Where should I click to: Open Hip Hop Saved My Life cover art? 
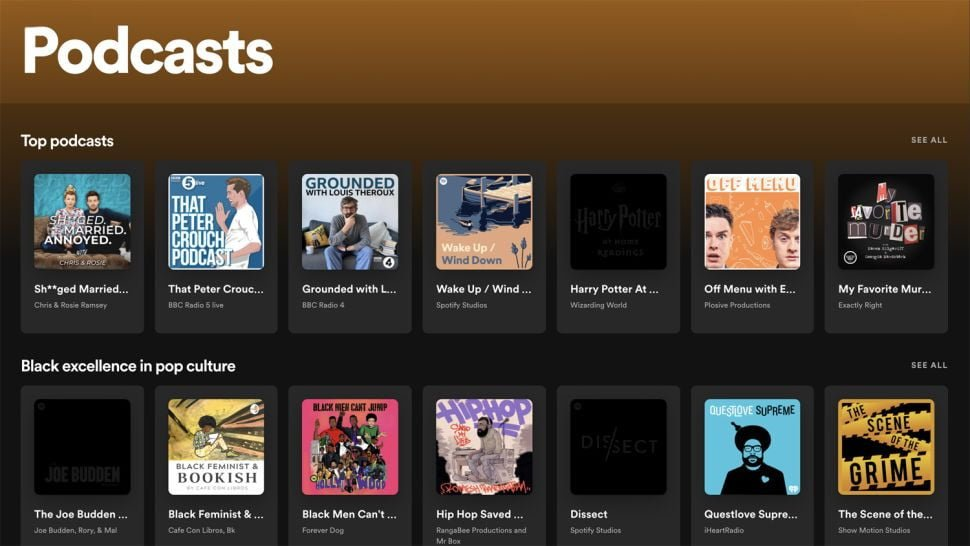(x=484, y=446)
